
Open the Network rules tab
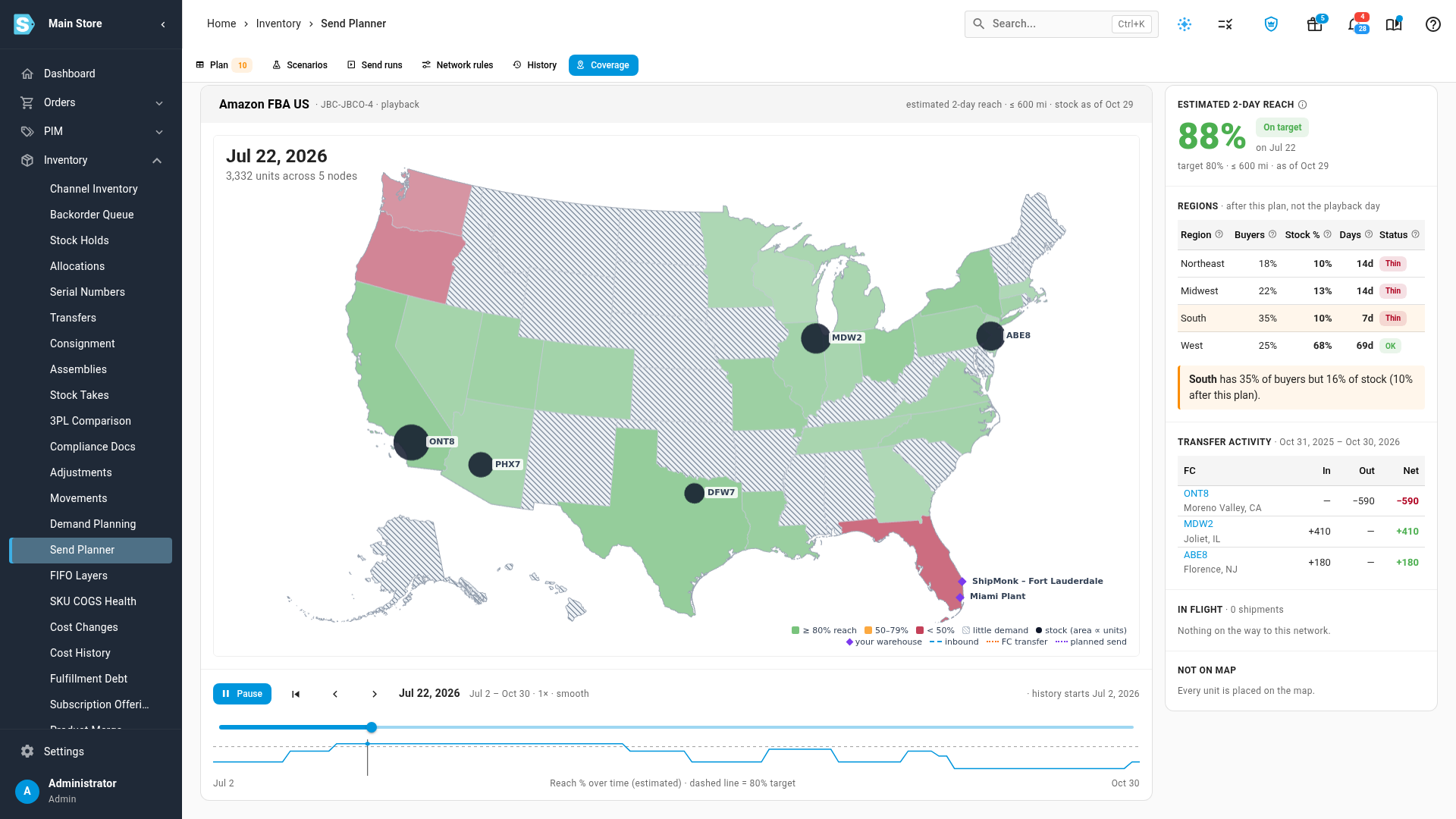pos(457,65)
